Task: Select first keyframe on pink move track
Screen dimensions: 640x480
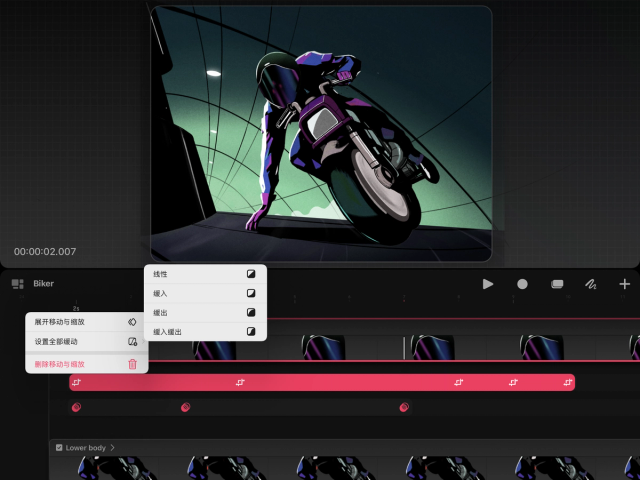Action: click(77, 382)
